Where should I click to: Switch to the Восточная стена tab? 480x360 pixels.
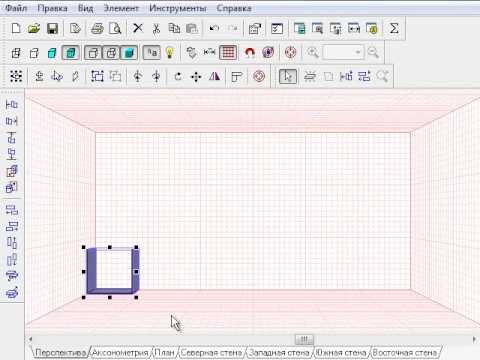pyautogui.click(x=405, y=352)
